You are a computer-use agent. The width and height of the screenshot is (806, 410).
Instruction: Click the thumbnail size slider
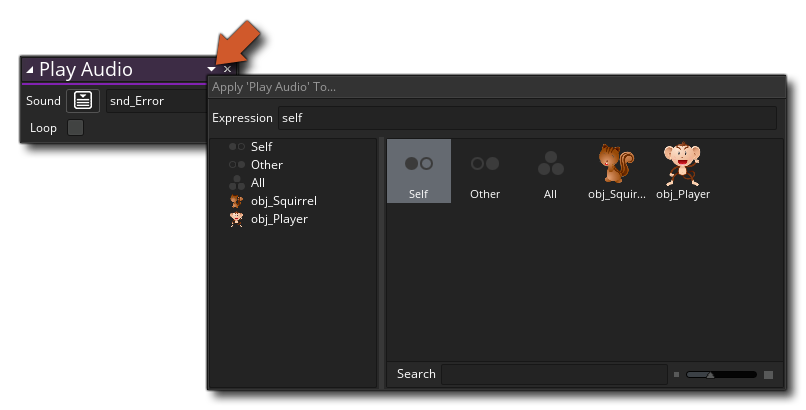[x=720, y=374]
